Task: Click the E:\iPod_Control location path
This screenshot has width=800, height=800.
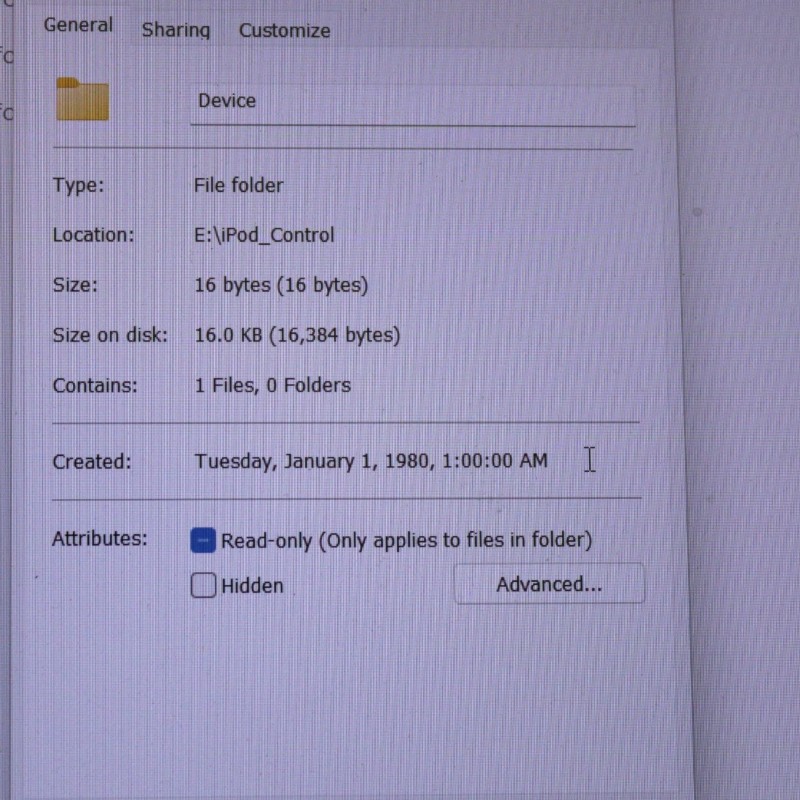Action: [264, 236]
